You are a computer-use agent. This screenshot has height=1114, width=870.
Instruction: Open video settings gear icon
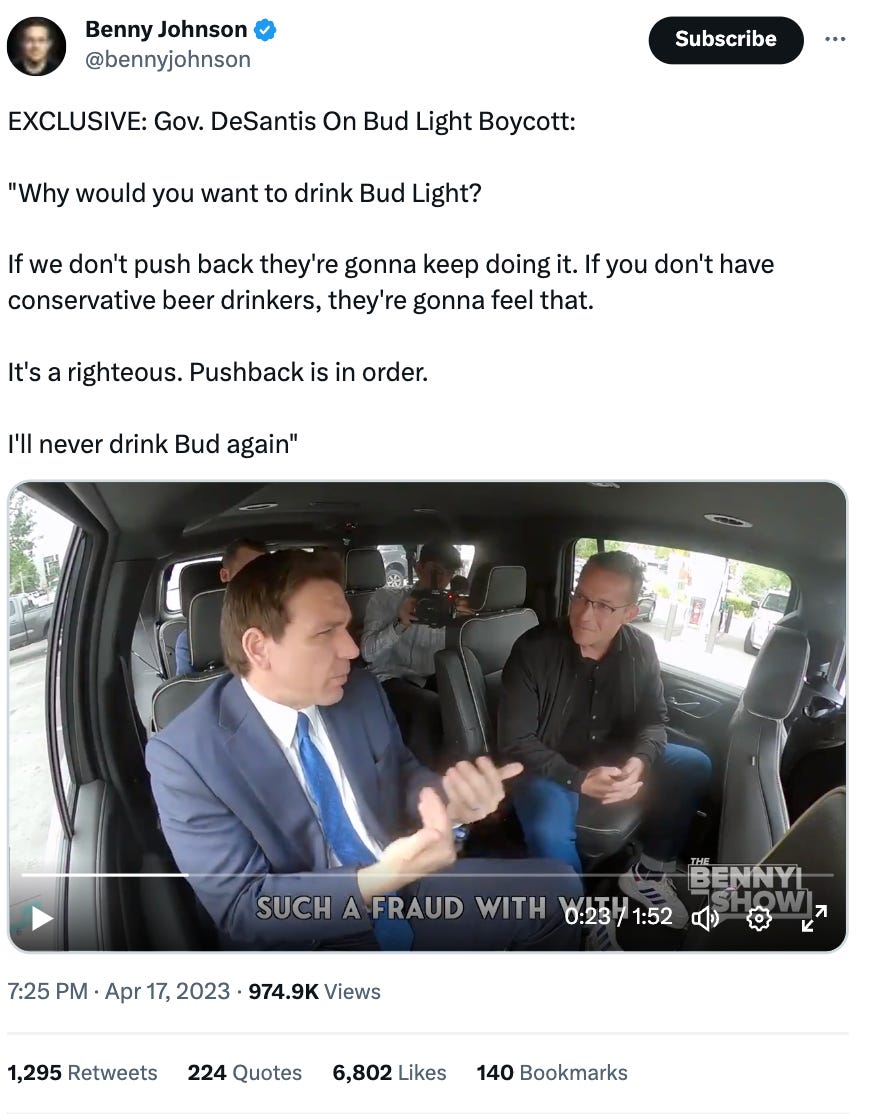(758, 919)
